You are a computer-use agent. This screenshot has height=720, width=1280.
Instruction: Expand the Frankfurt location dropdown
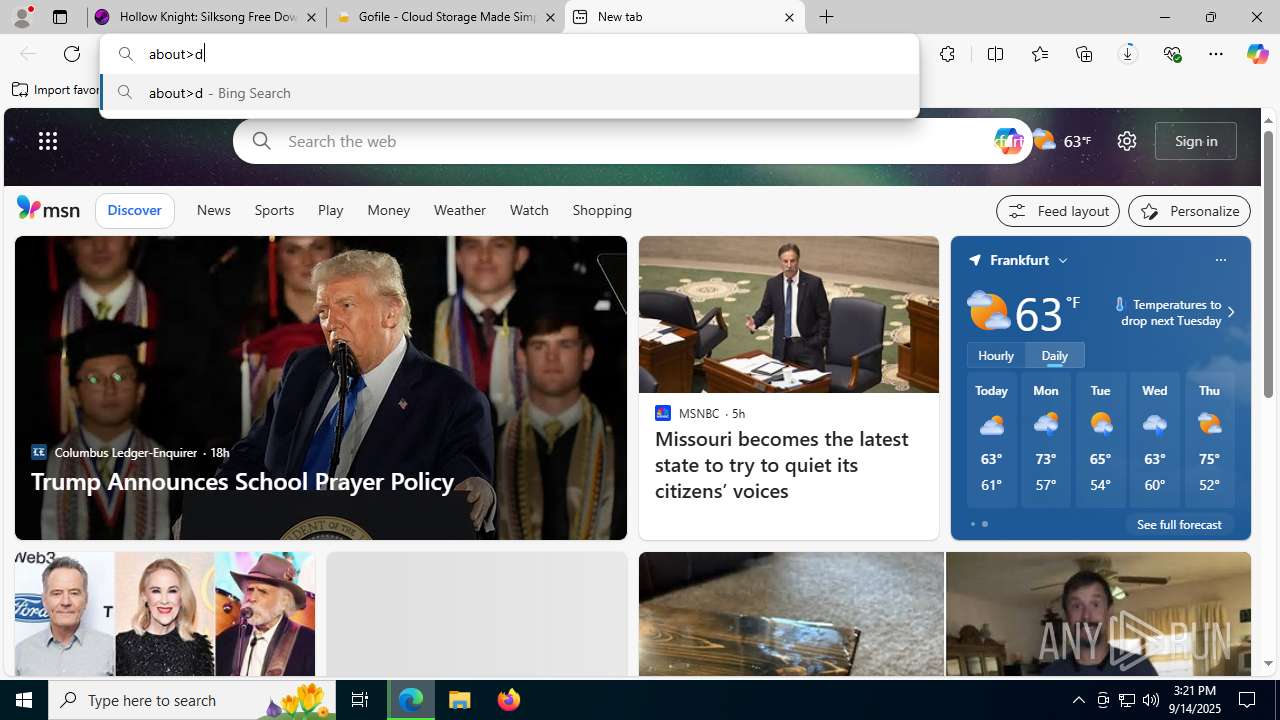tap(1063, 260)
